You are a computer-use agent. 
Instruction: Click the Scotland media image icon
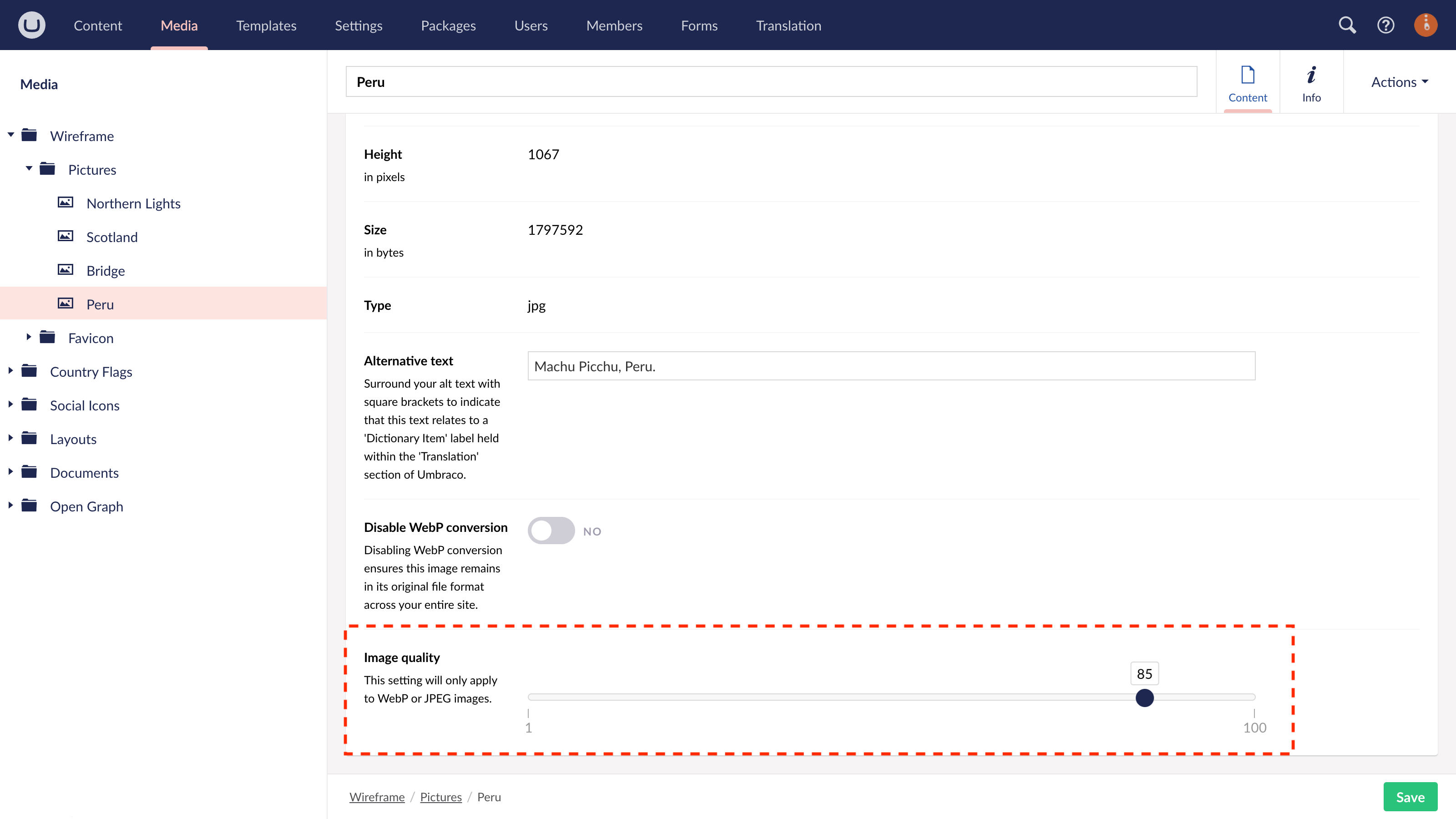click(65, 236)
